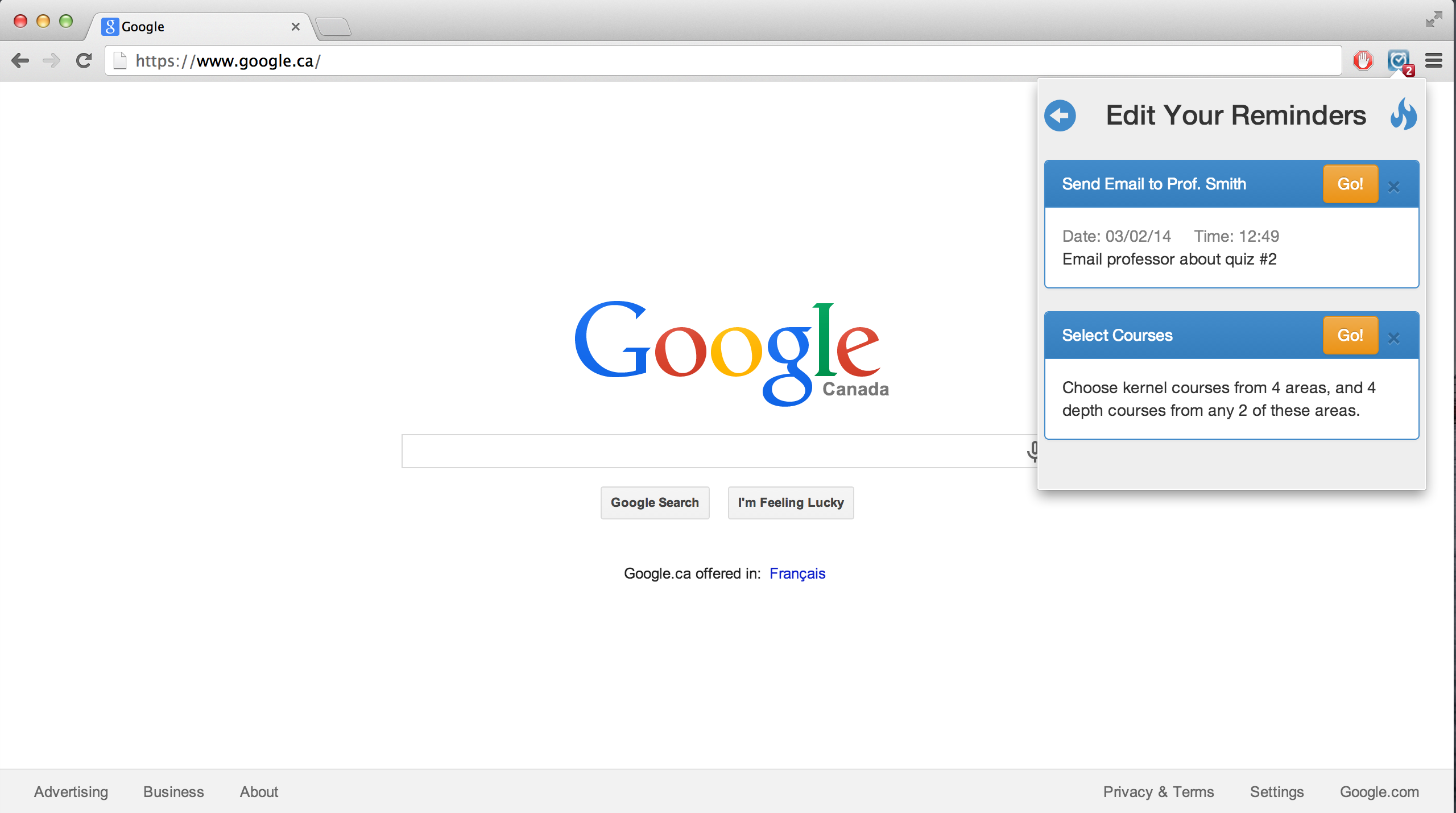1456x813 pixels.
Task: Focus the Google search input box
Action: pyautogui.click(x=711, y=451)
